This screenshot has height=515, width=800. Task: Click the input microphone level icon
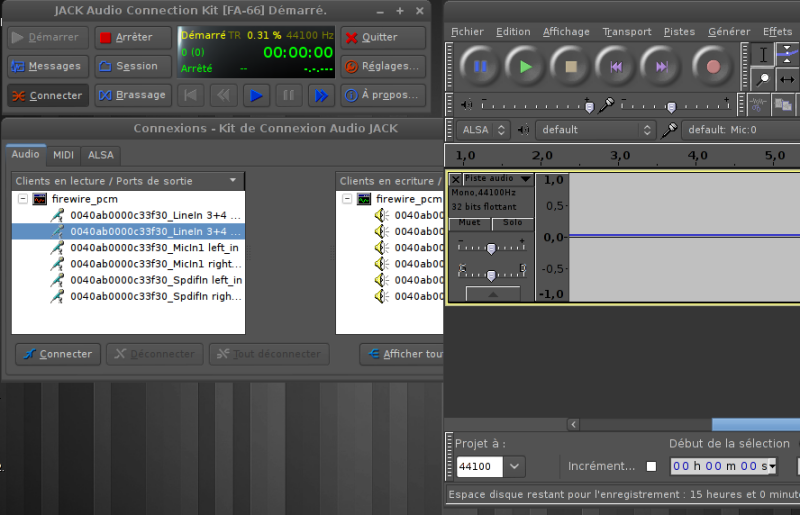(x=606, y=105)
